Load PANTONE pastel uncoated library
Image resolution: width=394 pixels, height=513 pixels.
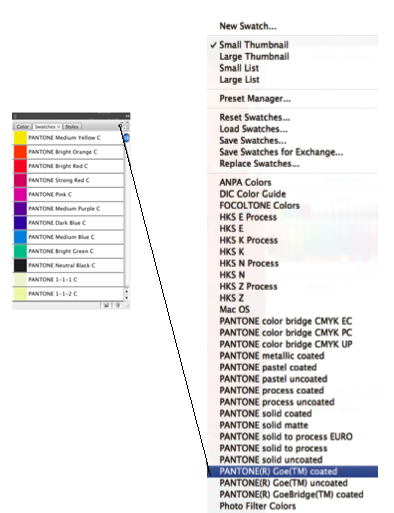[273, 379]
